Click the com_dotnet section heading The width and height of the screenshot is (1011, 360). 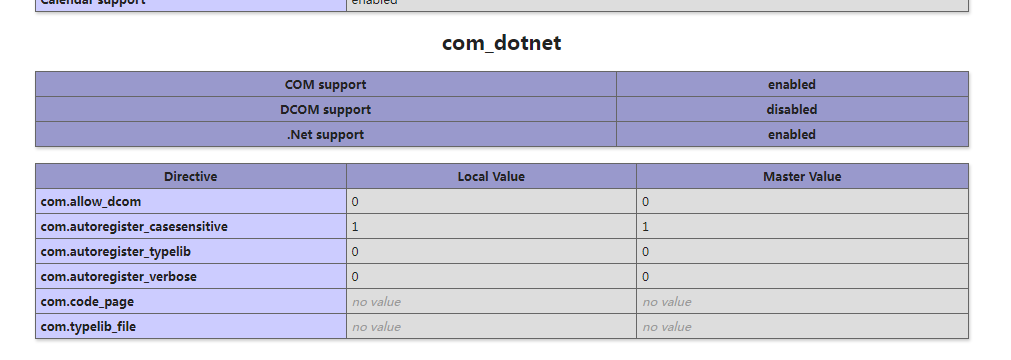(502, 43)
